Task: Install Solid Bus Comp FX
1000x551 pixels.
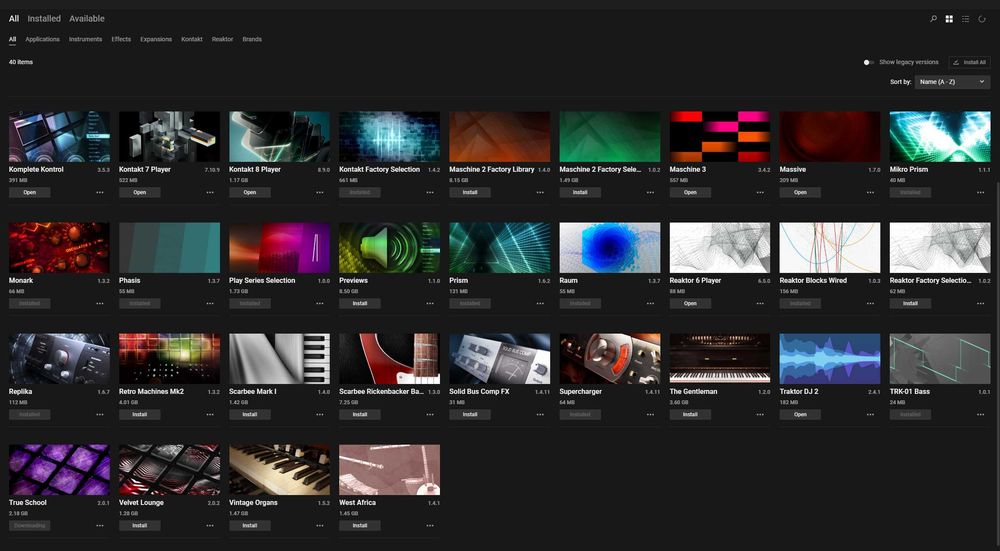Action: pyautogui.click(x=470, y=415)
